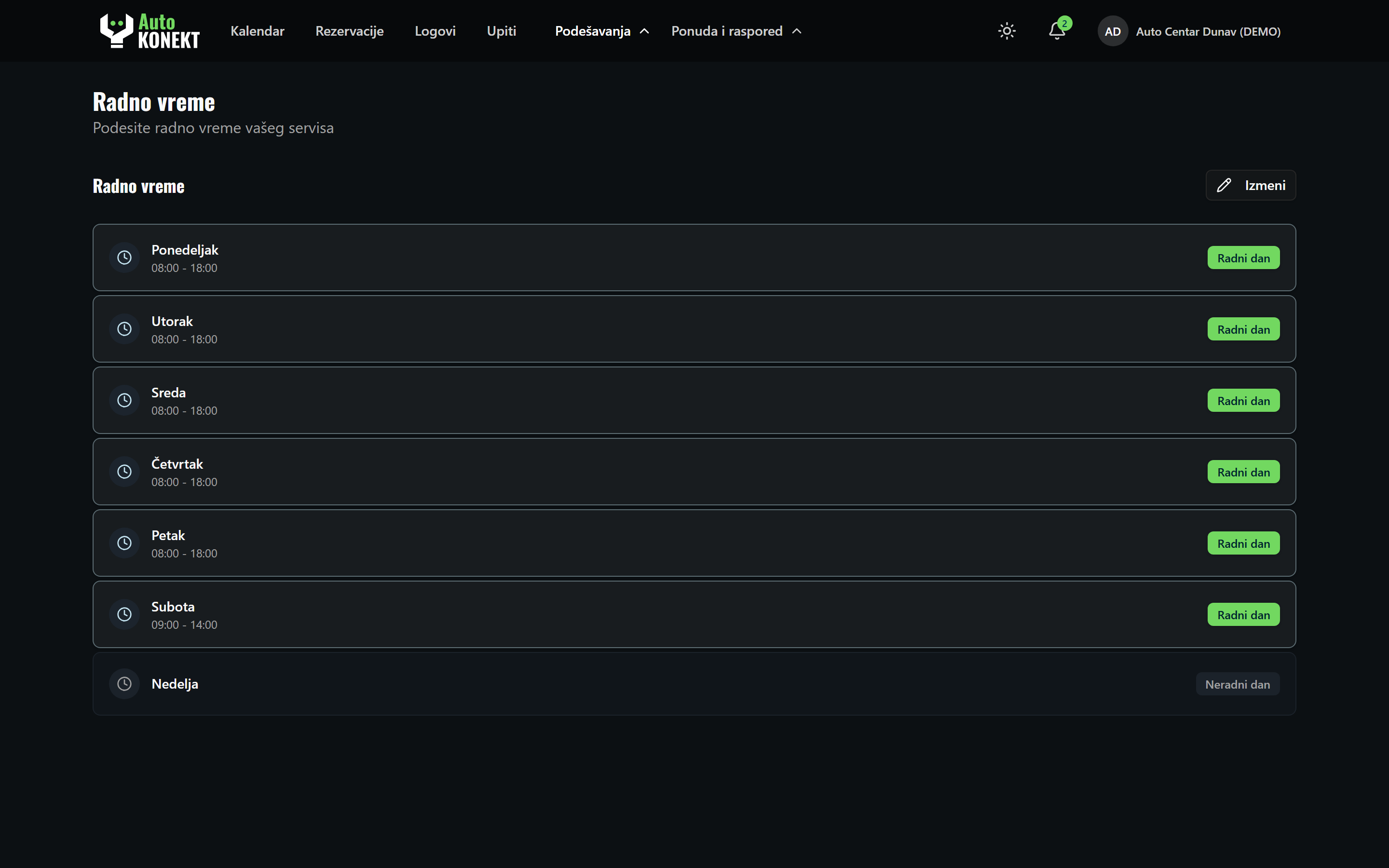Click Radni dan badge for Sreda
Image resolution: width=1389 pixels, height=868 pixels.
click(x=1243, y=400)
